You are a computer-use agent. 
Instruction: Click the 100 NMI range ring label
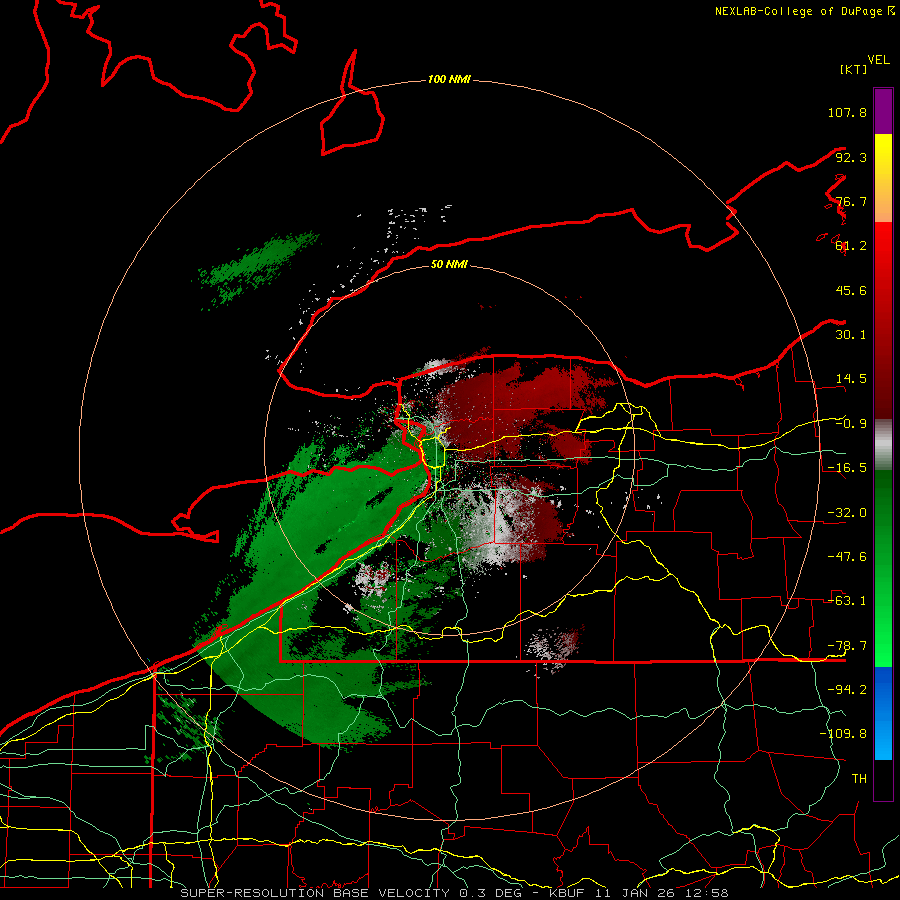449,79
